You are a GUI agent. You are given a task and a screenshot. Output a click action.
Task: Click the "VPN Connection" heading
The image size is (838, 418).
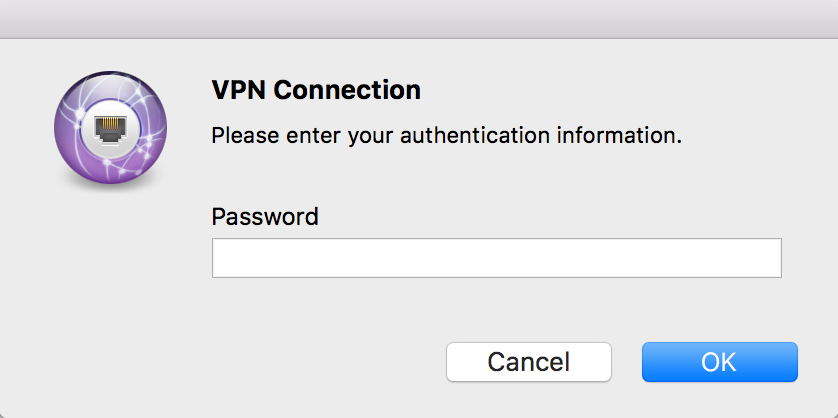316,90
